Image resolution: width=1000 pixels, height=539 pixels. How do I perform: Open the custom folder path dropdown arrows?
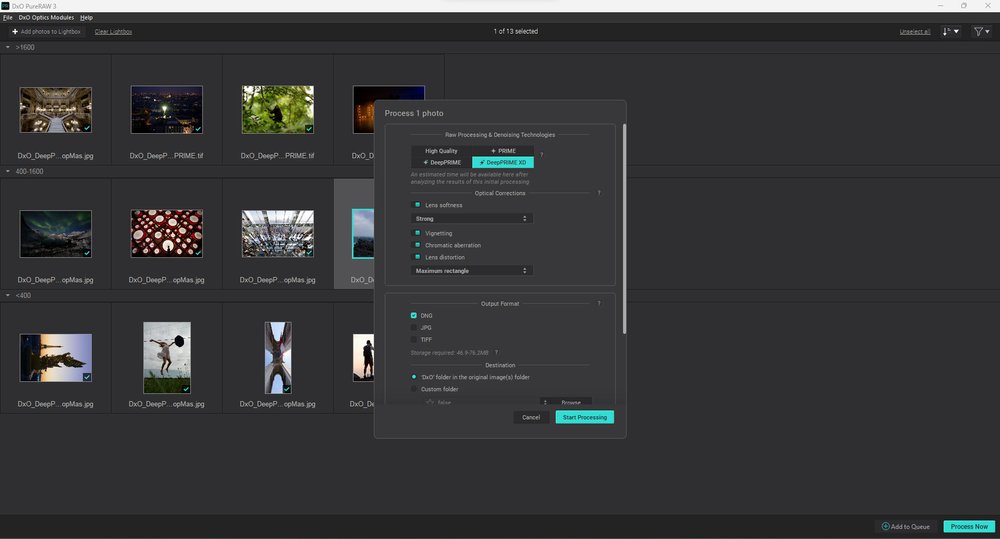coord(545,402)
